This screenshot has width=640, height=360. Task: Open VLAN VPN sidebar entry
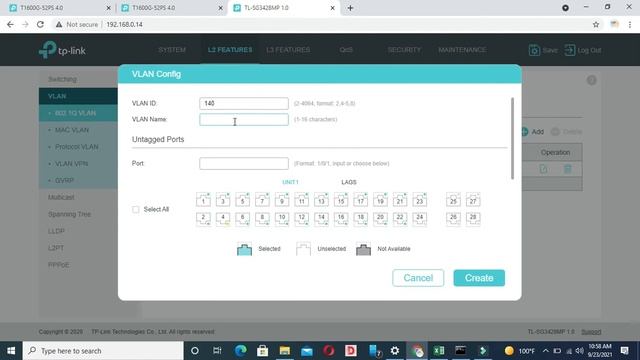coord(71,164)
